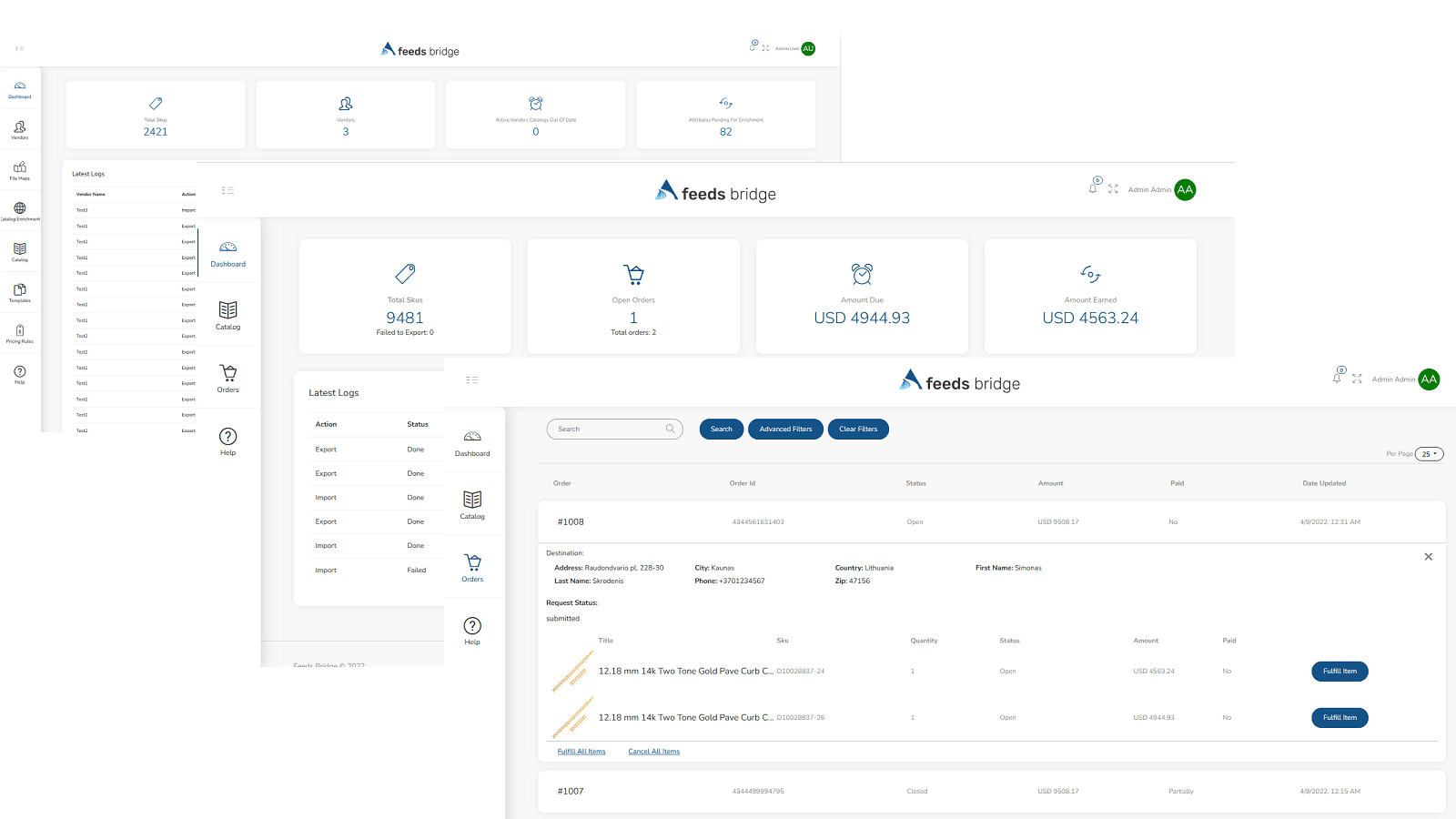The image size is (1456, 819).
Task: Open the Templates section
Action: (19, 291)
